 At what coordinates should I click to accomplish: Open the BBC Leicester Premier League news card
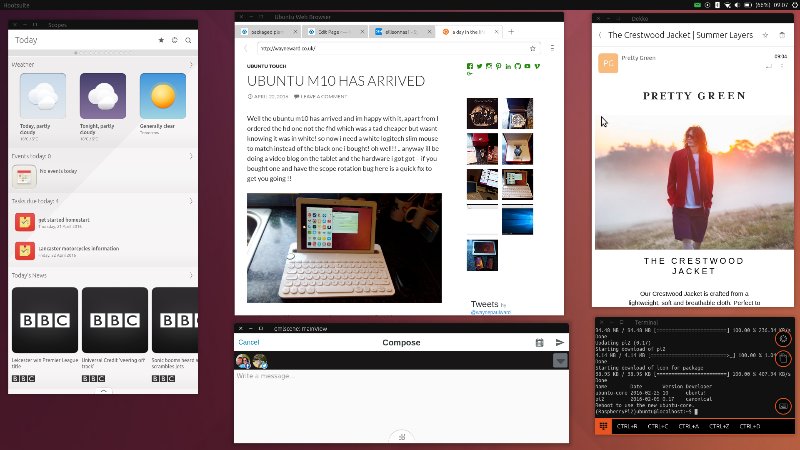coord(45,320)
